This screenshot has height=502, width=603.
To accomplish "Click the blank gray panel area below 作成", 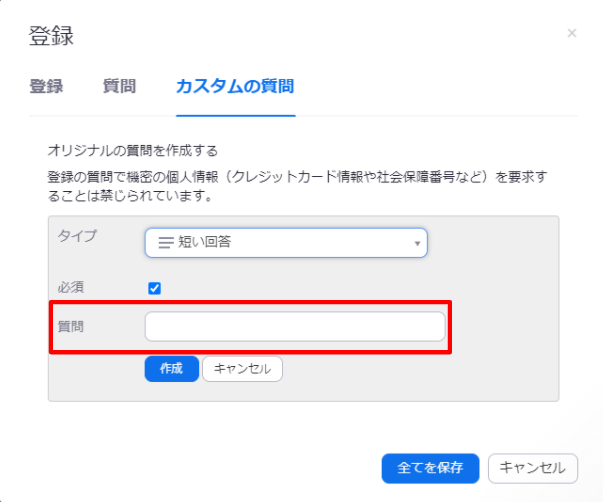I will coord(303,392).
